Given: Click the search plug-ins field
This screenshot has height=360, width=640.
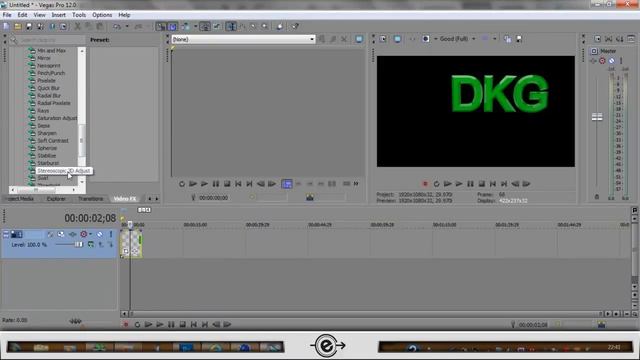Looking at the screenshot, I should point(51,40).
